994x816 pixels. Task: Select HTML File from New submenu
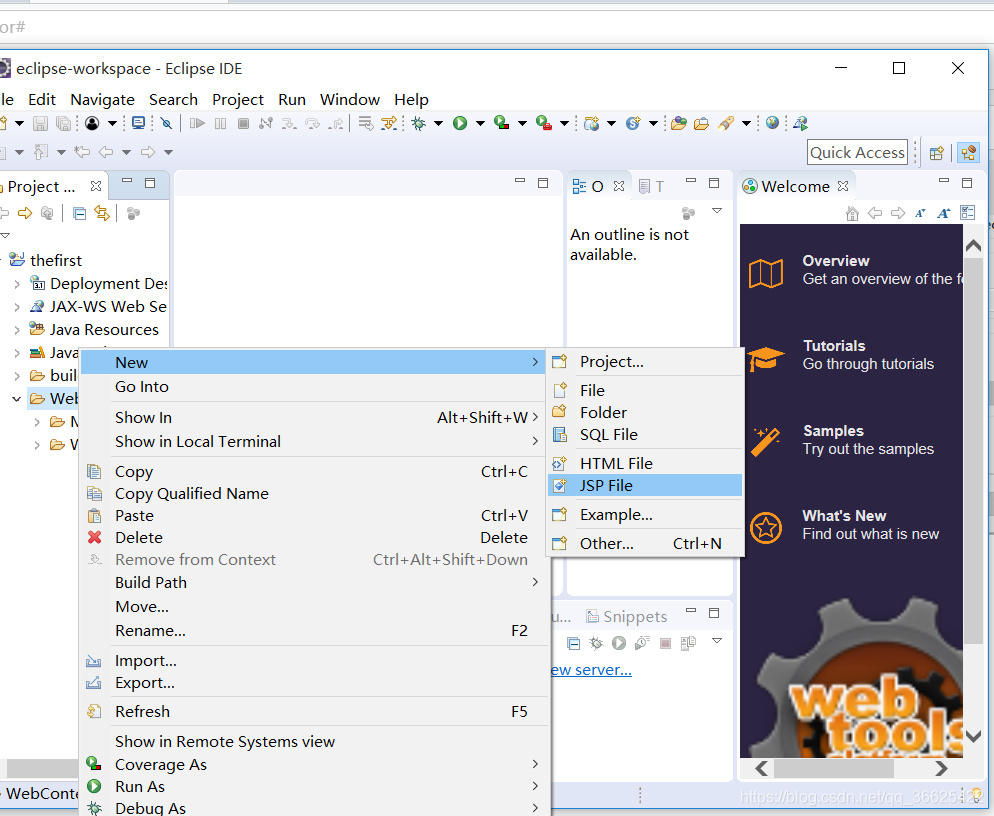(x=645, y=463)
